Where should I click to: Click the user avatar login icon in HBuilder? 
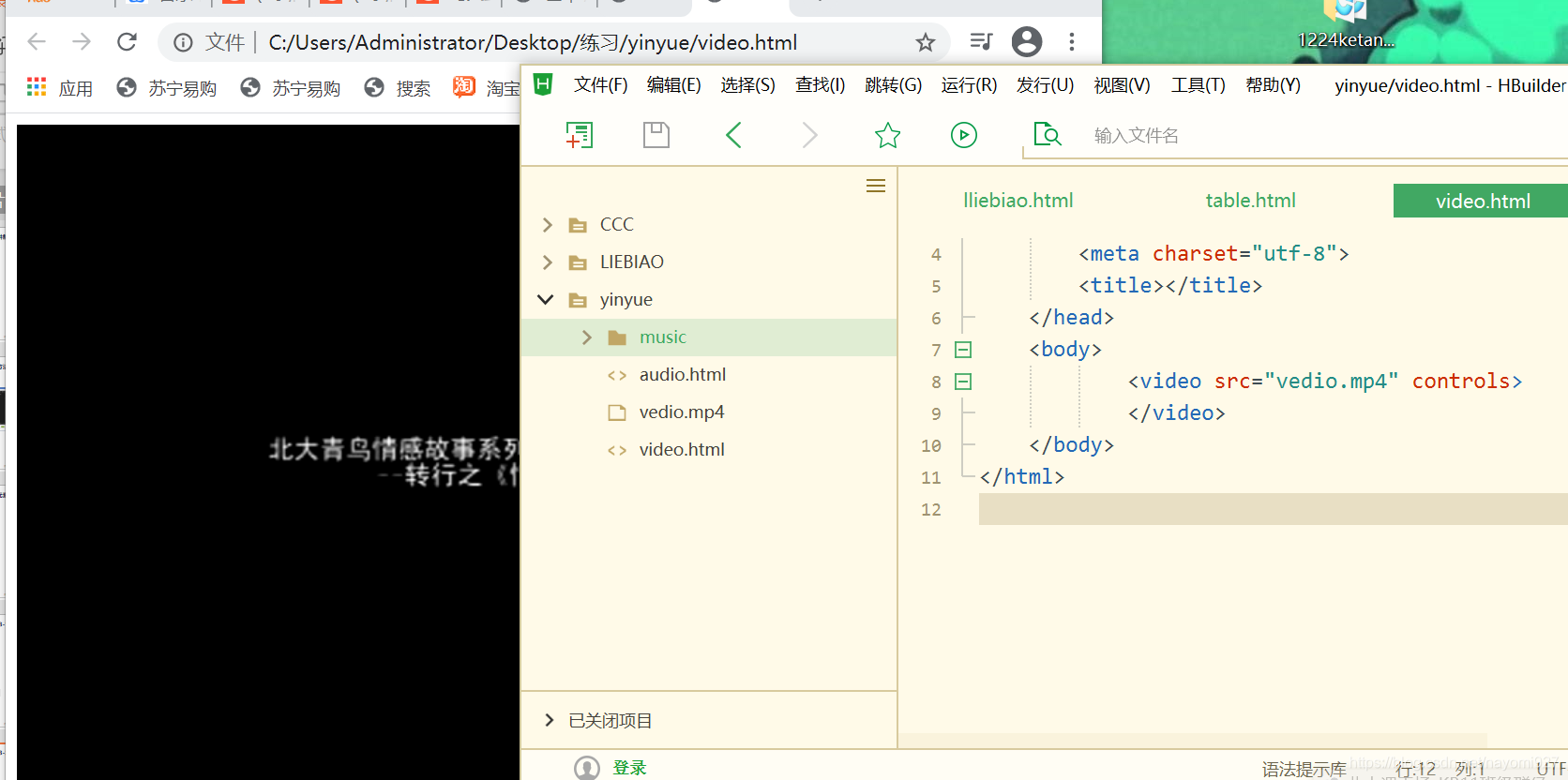point(587,768)
